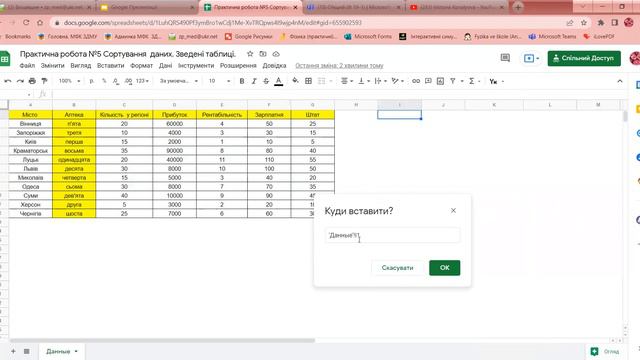Open a new browser tab
The image size is (640, 360).
pos(518,7)
